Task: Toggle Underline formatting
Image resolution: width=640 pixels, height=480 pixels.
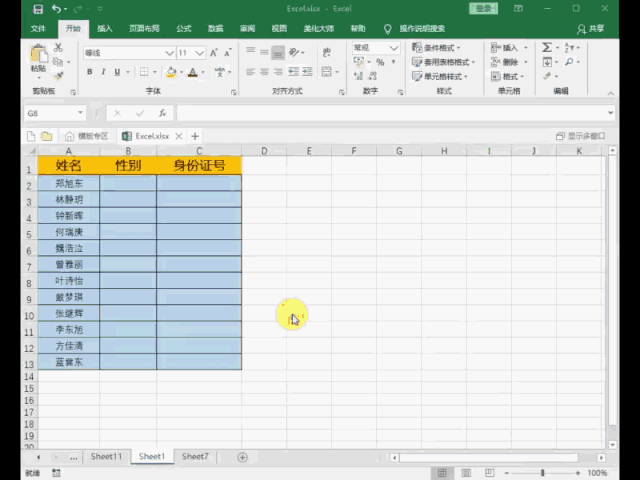Action: click(117, 72)
